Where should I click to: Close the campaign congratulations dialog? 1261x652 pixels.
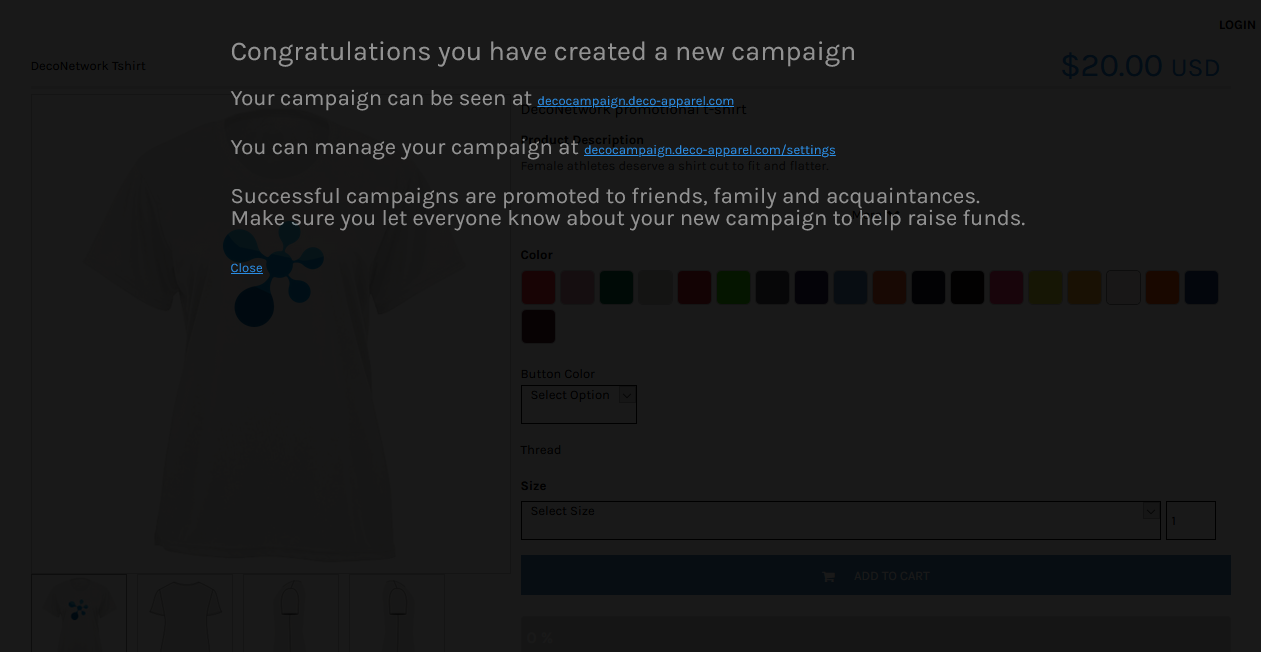(x=246, y=267)
